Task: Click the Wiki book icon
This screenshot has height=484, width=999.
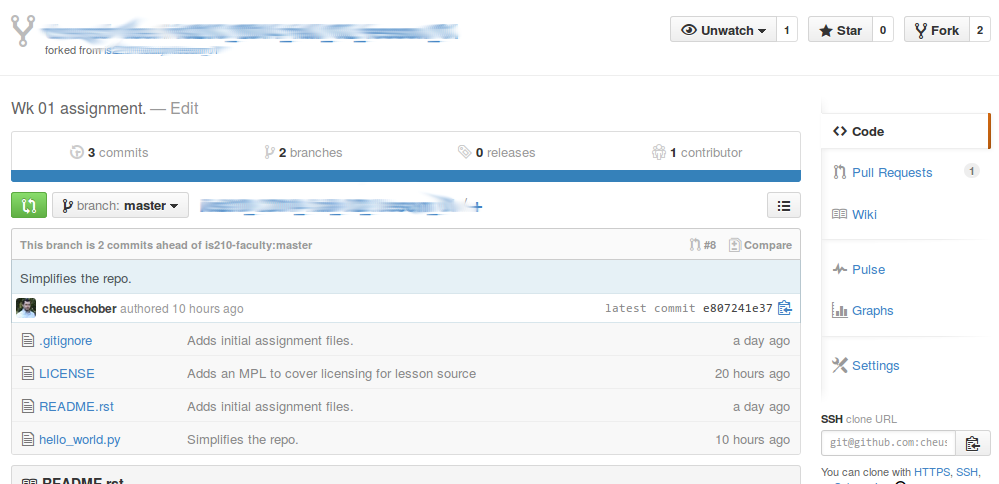Action: [840, 214]
